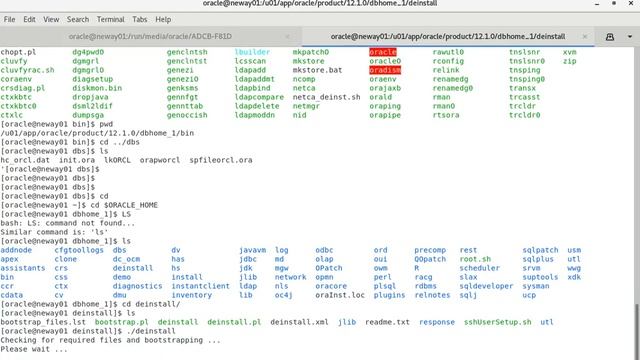
Task: Click 'tnslsnr' in the listing
Action: point(524,52)
